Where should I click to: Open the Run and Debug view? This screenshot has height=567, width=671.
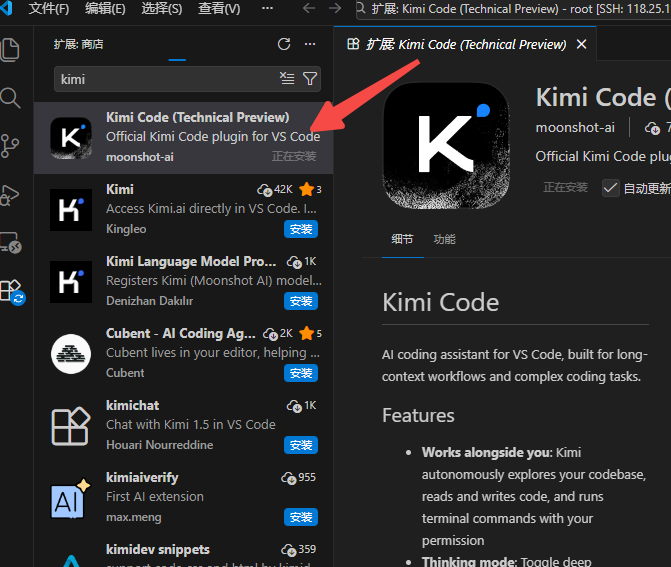11,194
